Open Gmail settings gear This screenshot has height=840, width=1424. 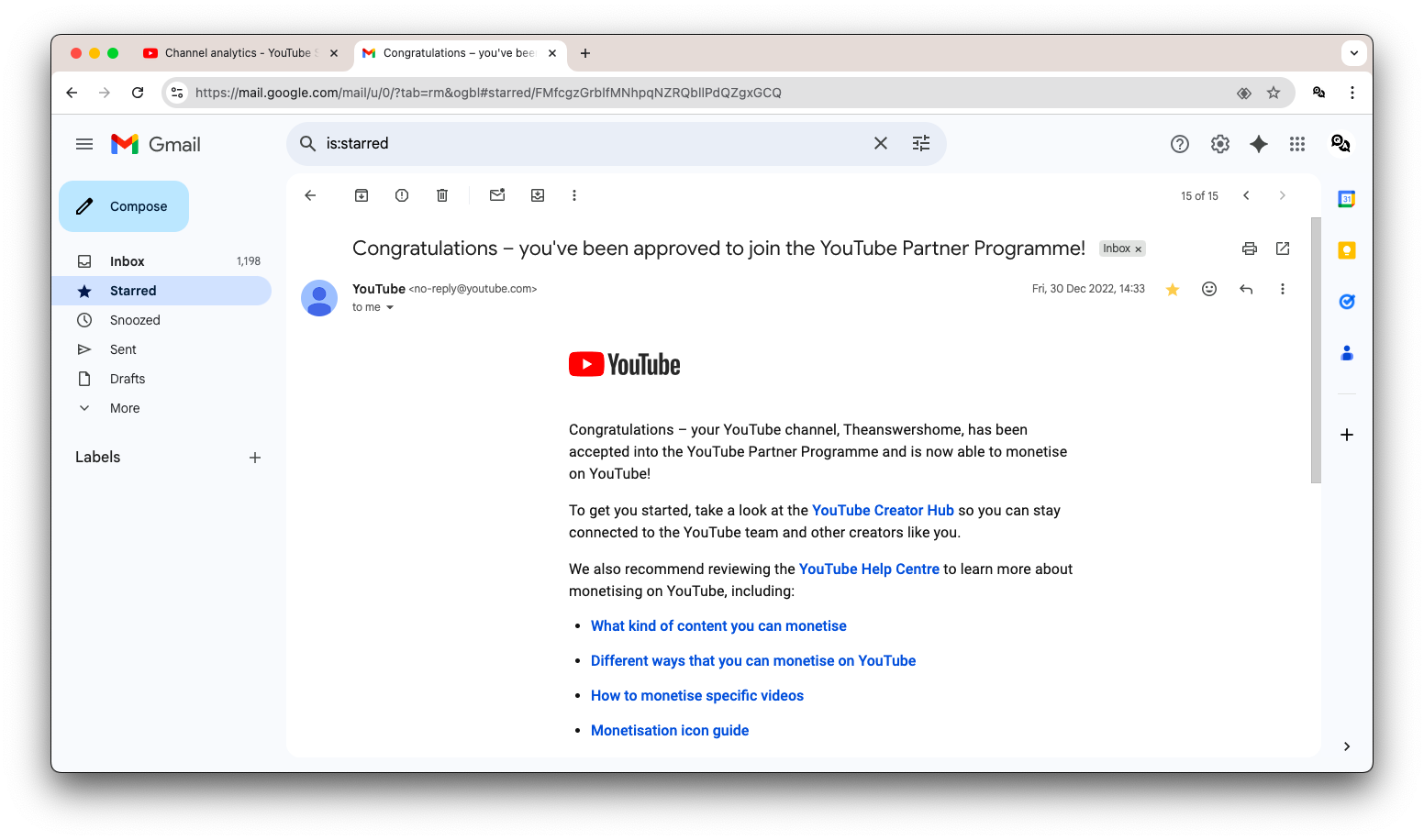click(1220, 144)
